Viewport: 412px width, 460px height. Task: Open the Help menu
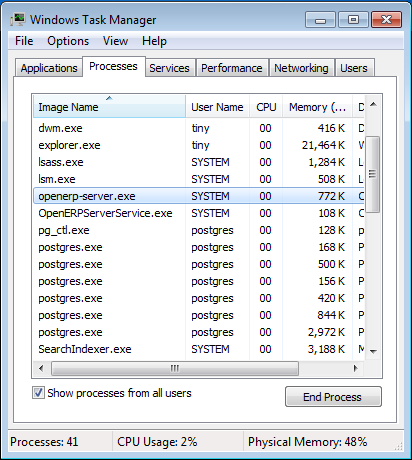point(154,41)
